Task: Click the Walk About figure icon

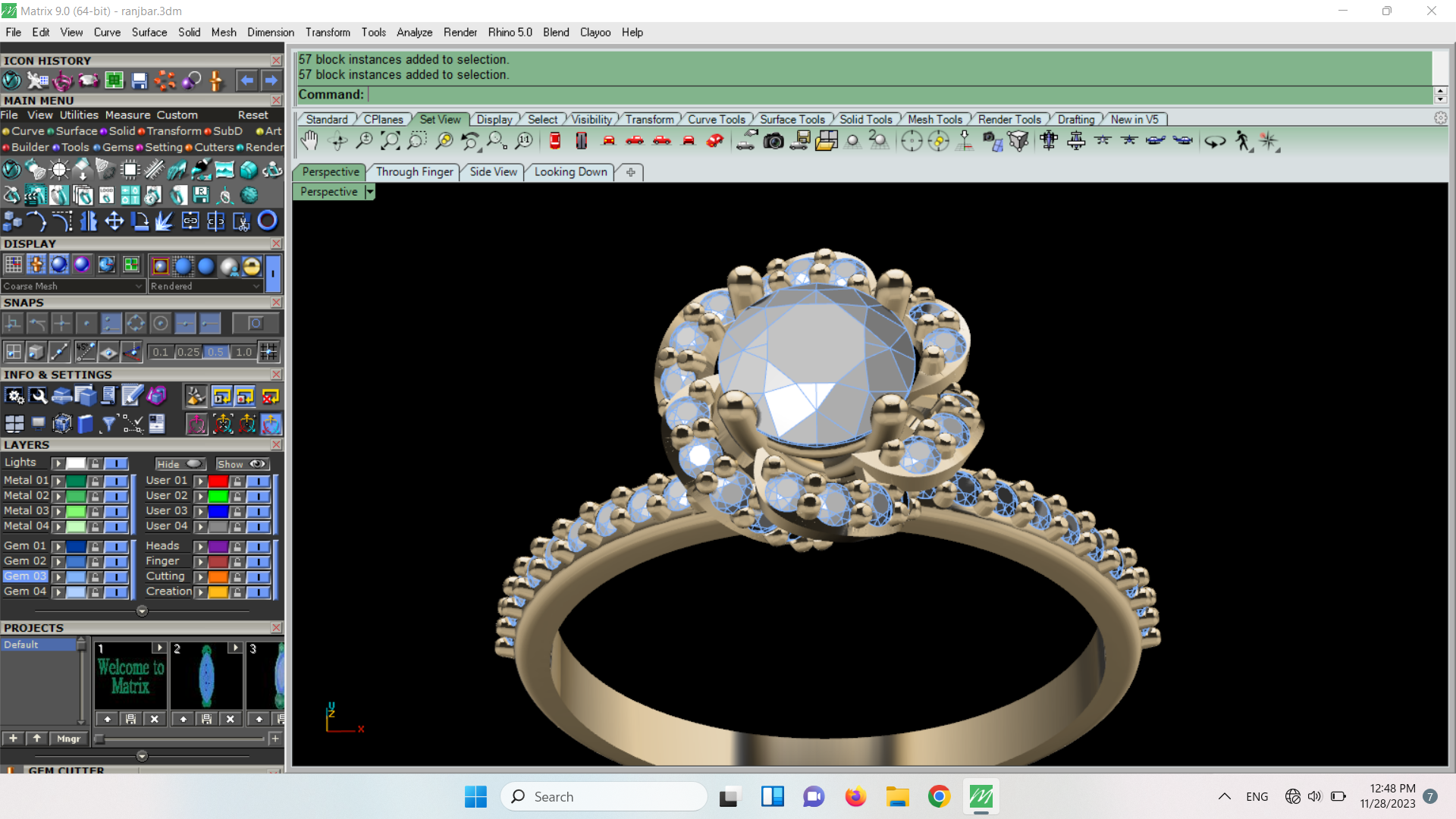Action: pyautogui.click(x=1242, y=141)
